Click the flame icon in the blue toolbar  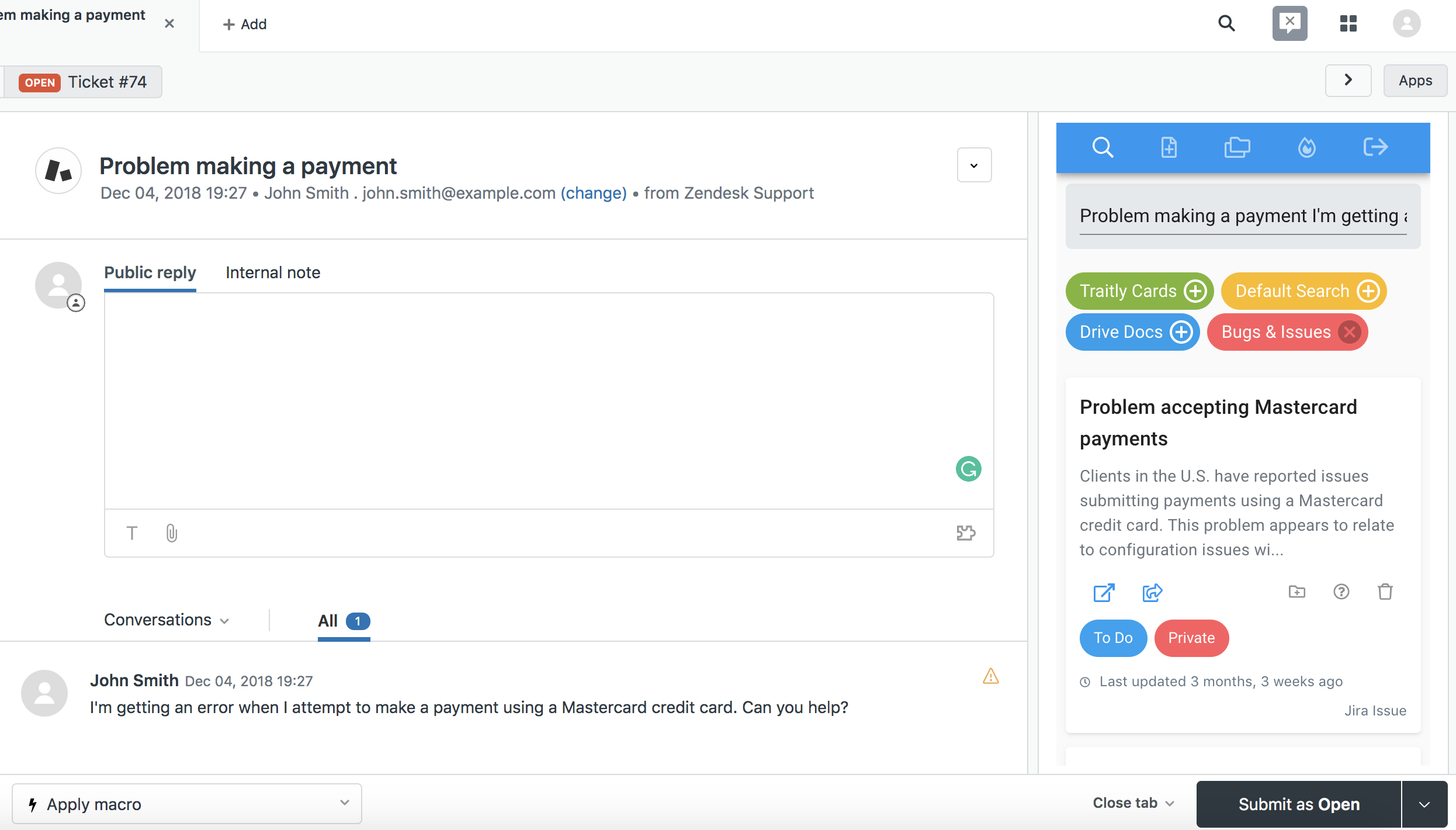coord(1306,147)
